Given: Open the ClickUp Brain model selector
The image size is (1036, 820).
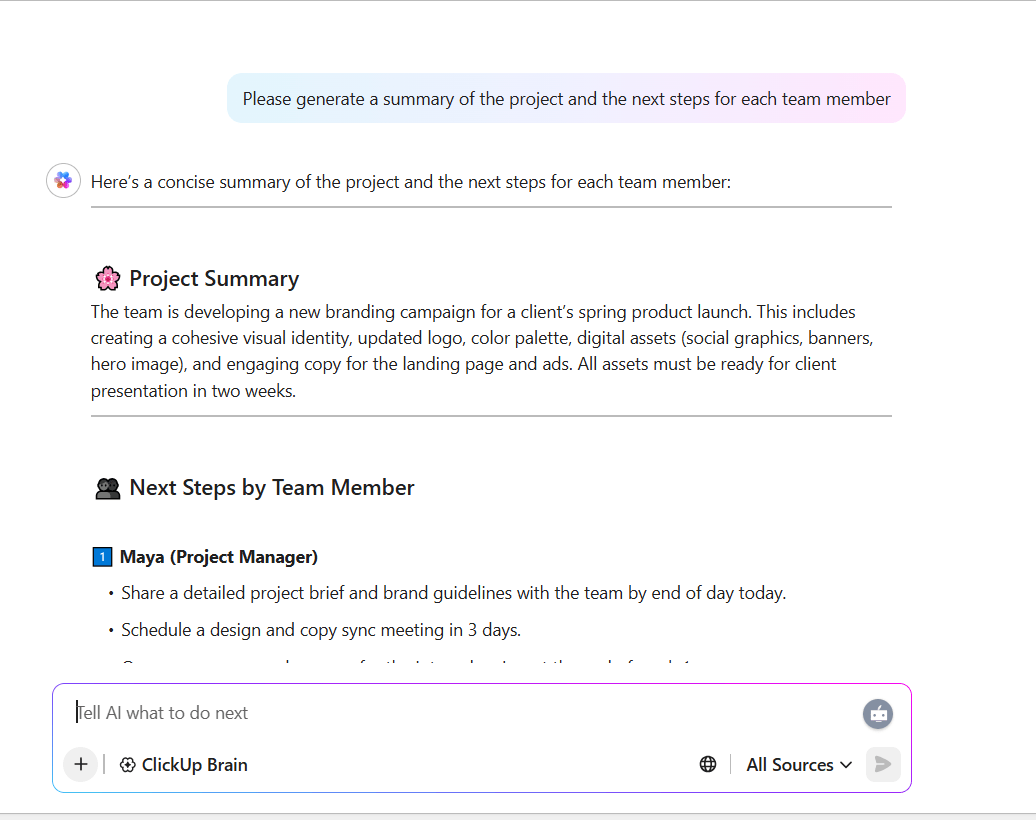Looking at the screenshot, I should pyautogui.click(x=184, y=765).
